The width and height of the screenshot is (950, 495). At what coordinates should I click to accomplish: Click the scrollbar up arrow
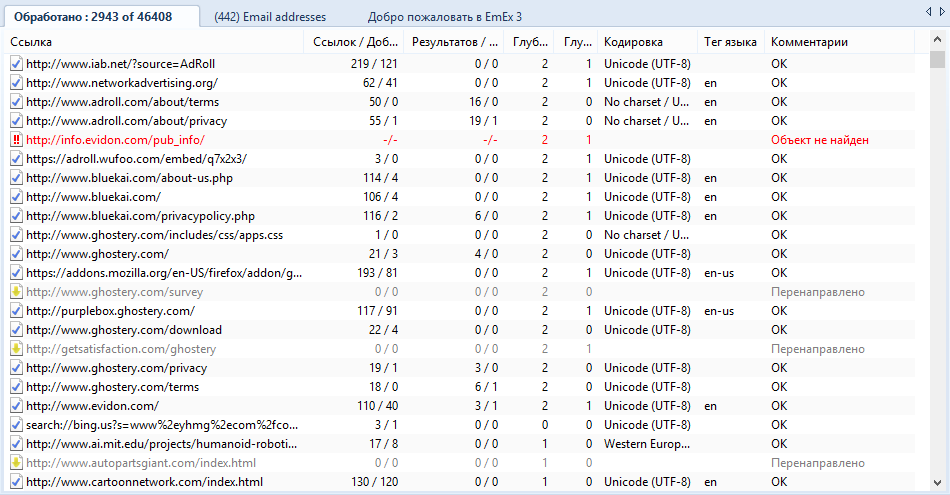tap(938, 39)
